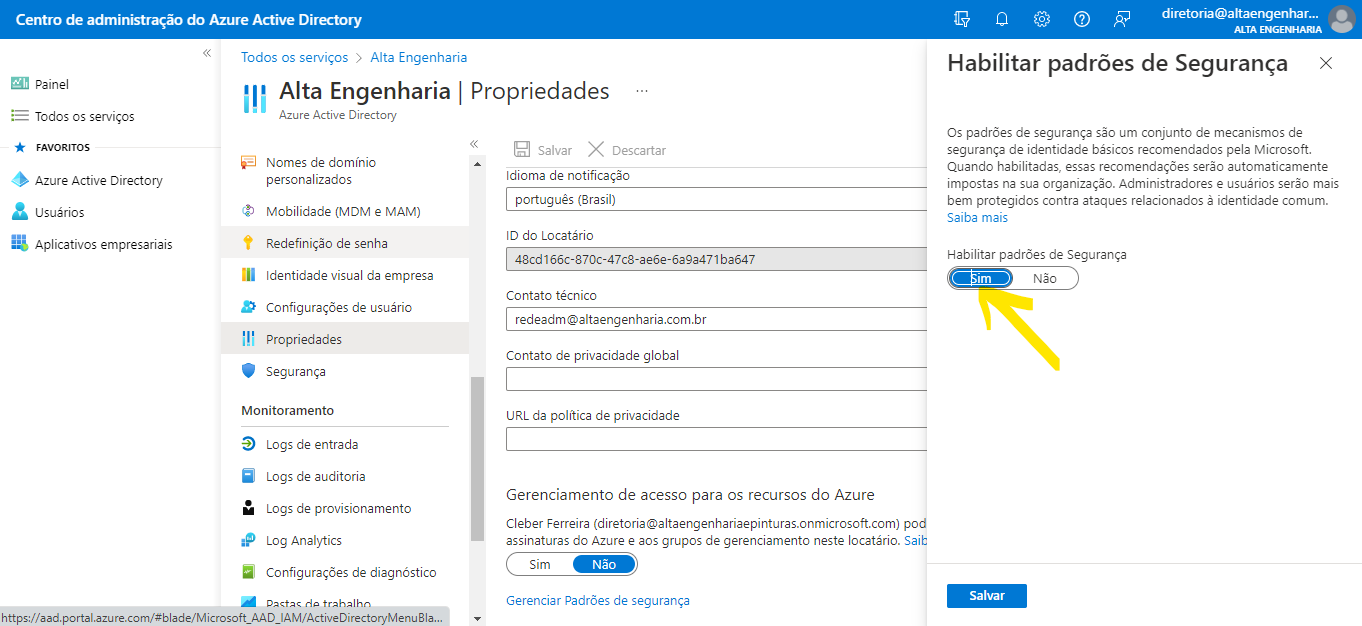Image resolution: width=1362 pixels, height=626 pixels.
Task: Collapse the Azure AD resource menu
Action: click(x=474, y=144)
